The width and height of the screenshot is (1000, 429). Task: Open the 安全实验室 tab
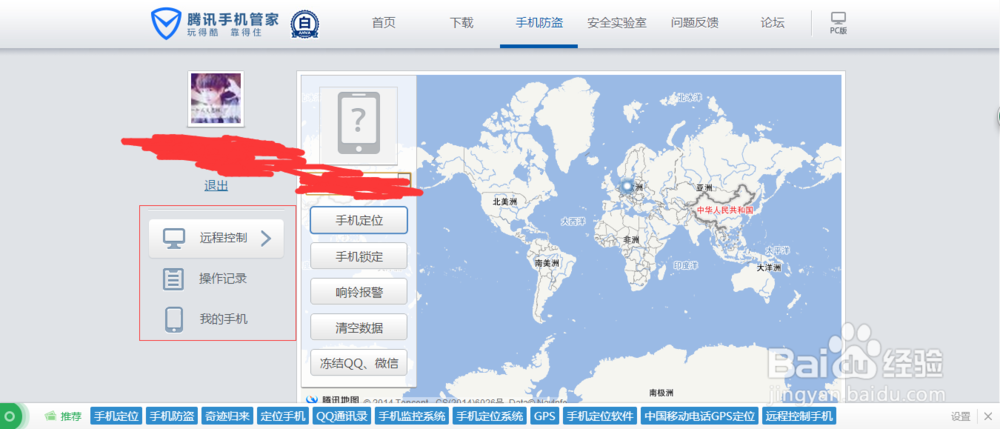pos(617,24)
